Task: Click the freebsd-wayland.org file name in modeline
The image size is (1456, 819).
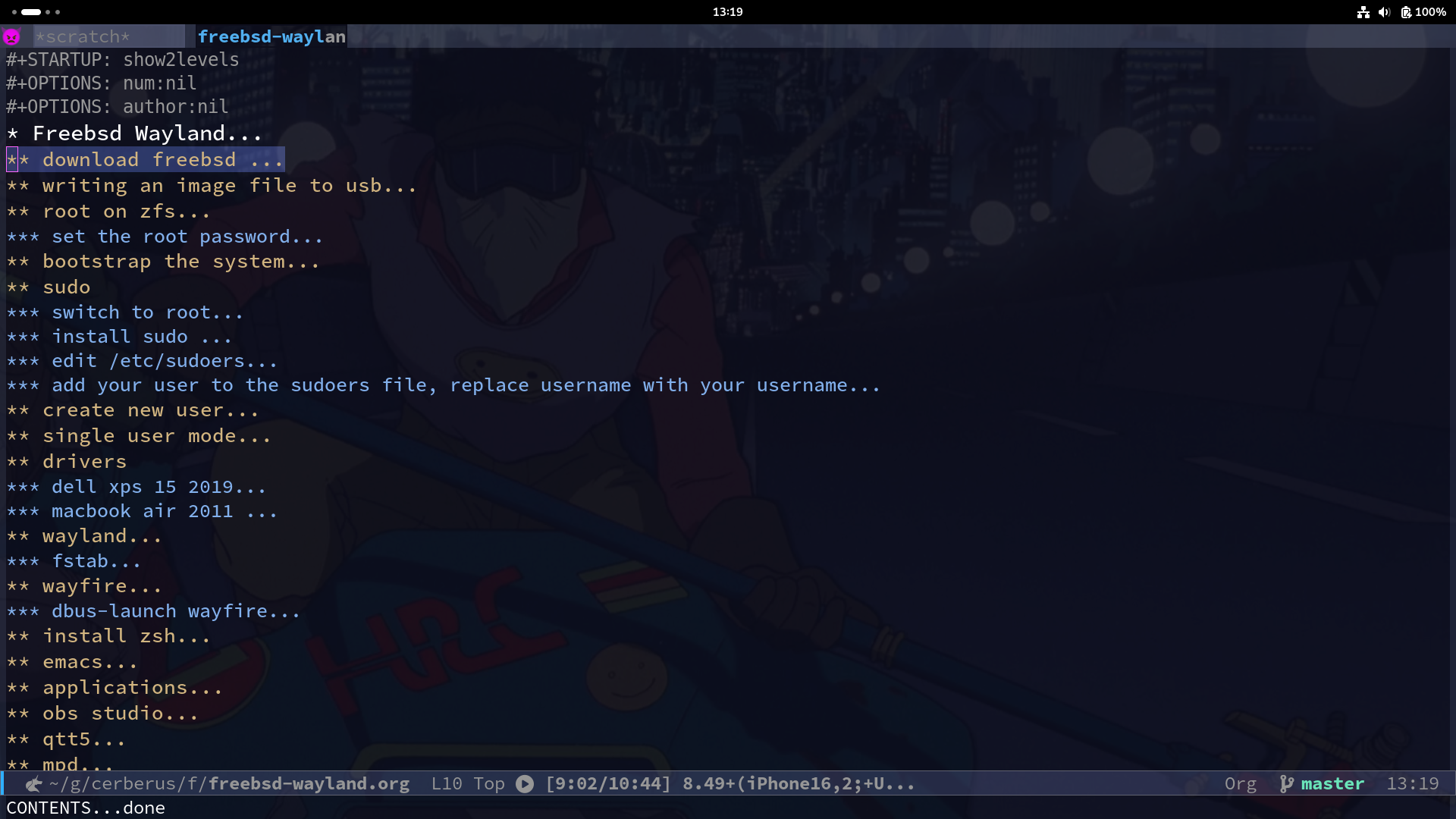Action: 309,784
